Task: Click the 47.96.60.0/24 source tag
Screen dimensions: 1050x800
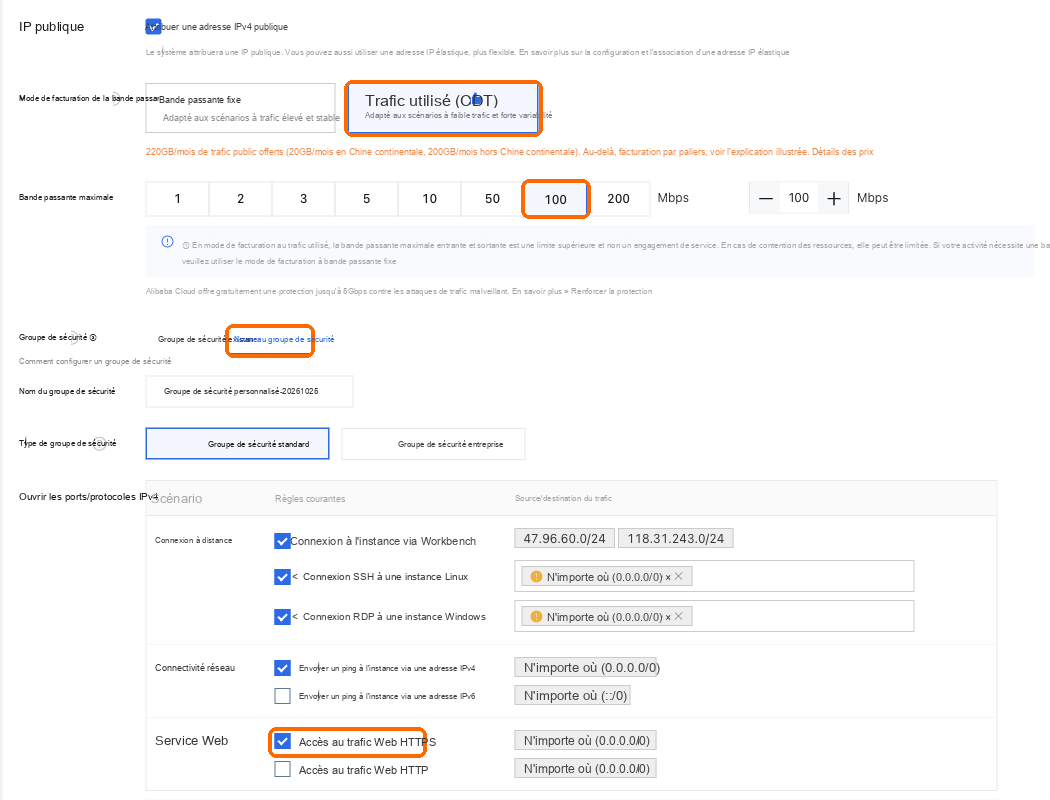Action: (565, 539)
